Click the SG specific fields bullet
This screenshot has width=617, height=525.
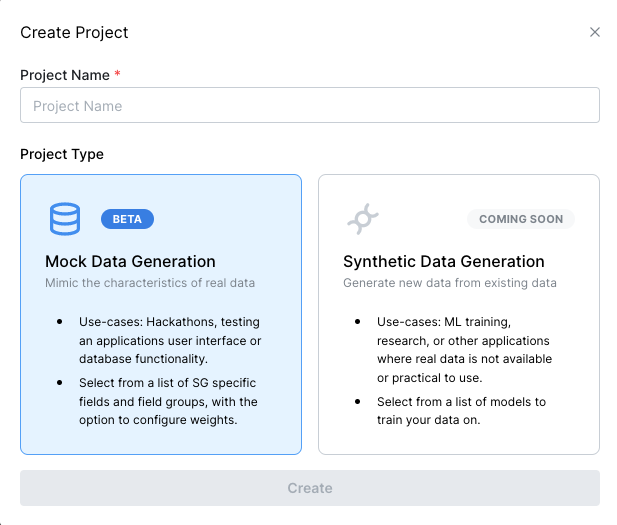pyautogui.click(x=168, y=402)
